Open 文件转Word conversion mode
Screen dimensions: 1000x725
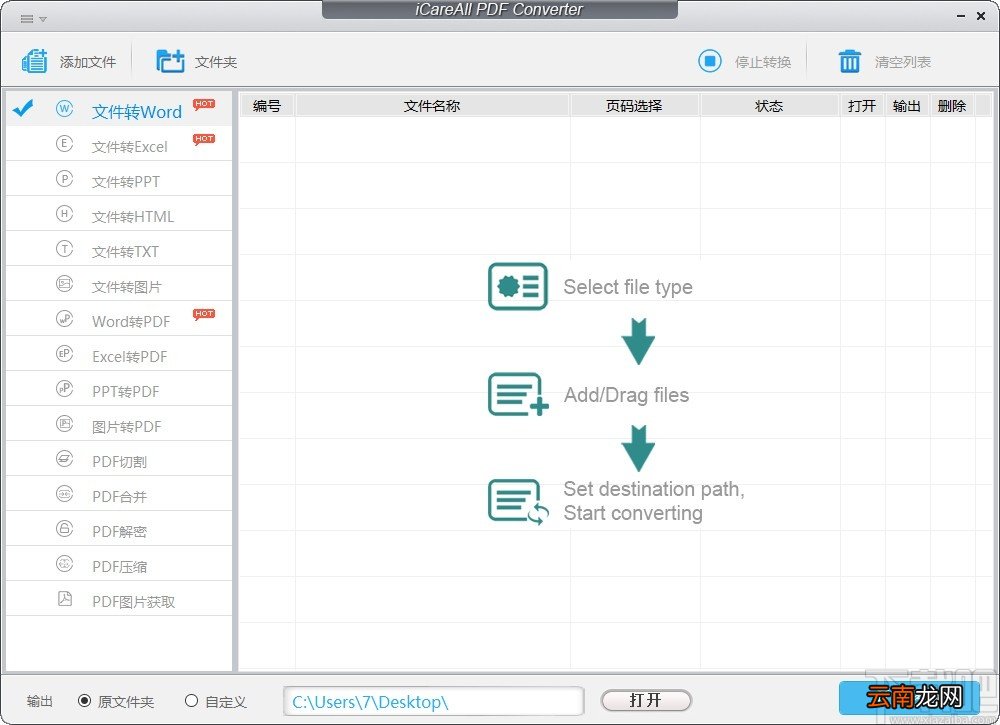[x=119, y=108]
